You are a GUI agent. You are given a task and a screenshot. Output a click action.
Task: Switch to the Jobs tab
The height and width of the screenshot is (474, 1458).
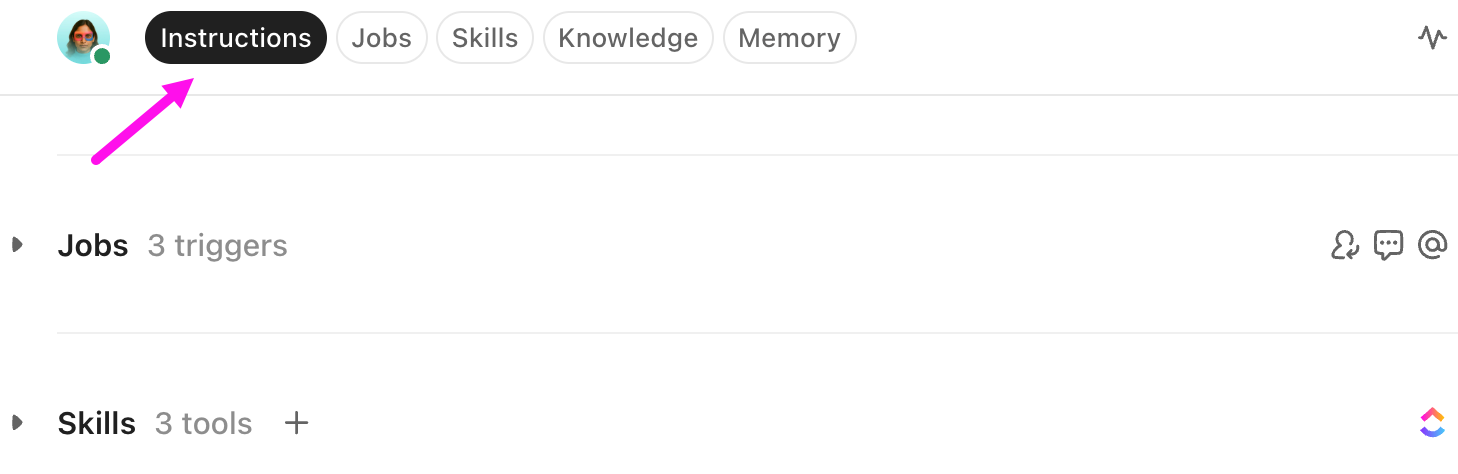(382, 38)
